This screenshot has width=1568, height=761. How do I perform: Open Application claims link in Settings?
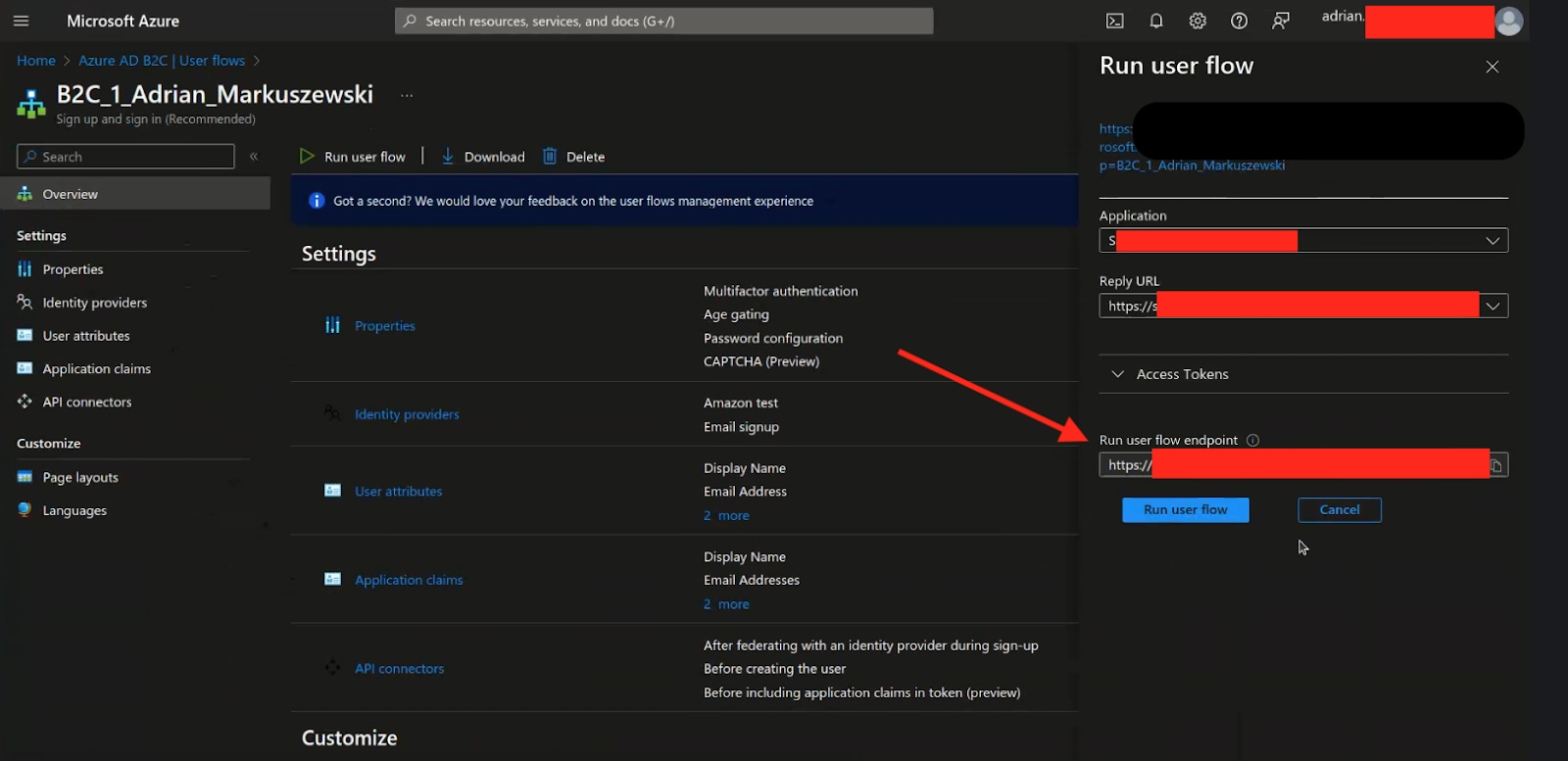tap(409, 580)
